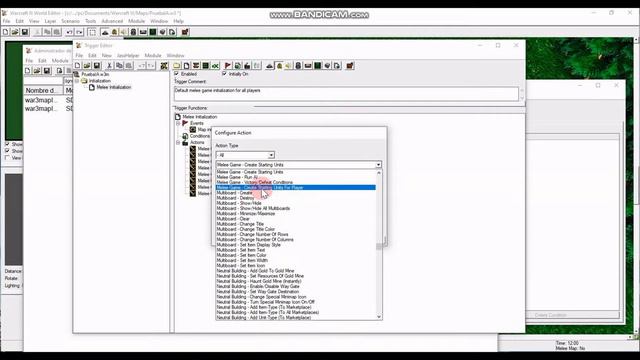Choose Multiboard - Clear option
Screen dimensions: 640x360
coord(296,219)
